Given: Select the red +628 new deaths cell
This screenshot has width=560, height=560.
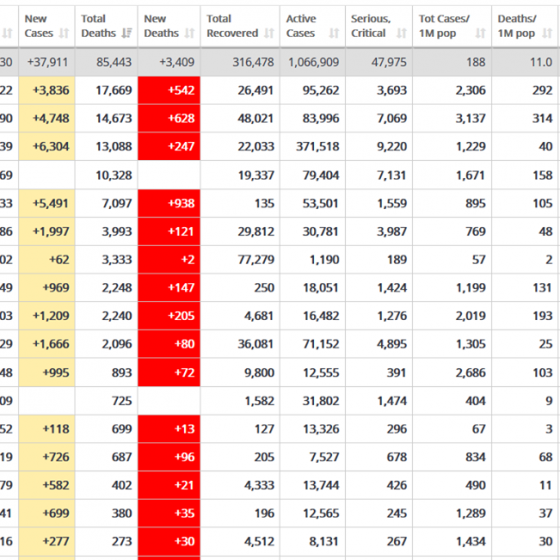Looking at the screenshot, I should 169,118.
